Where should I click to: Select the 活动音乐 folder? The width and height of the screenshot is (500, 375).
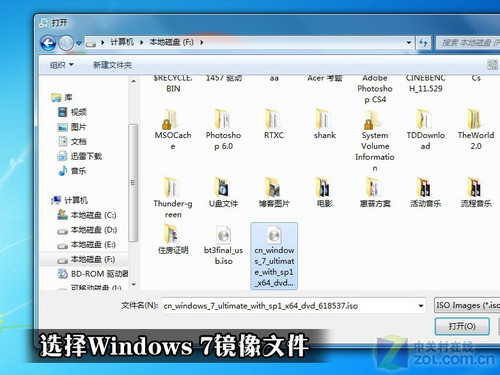pos(426,192)
